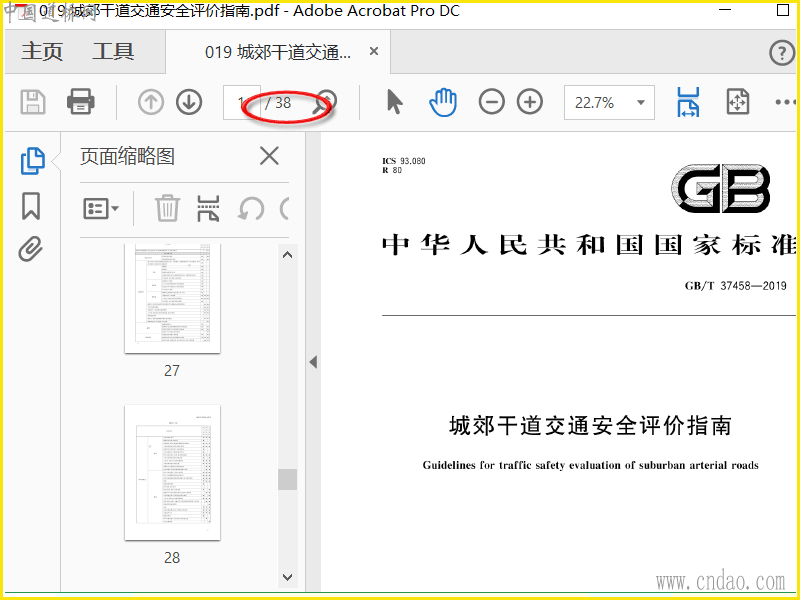The width and height of the screenshot is (800, 600).
Task: Click the Save file icon
Action: pos(33,102)
